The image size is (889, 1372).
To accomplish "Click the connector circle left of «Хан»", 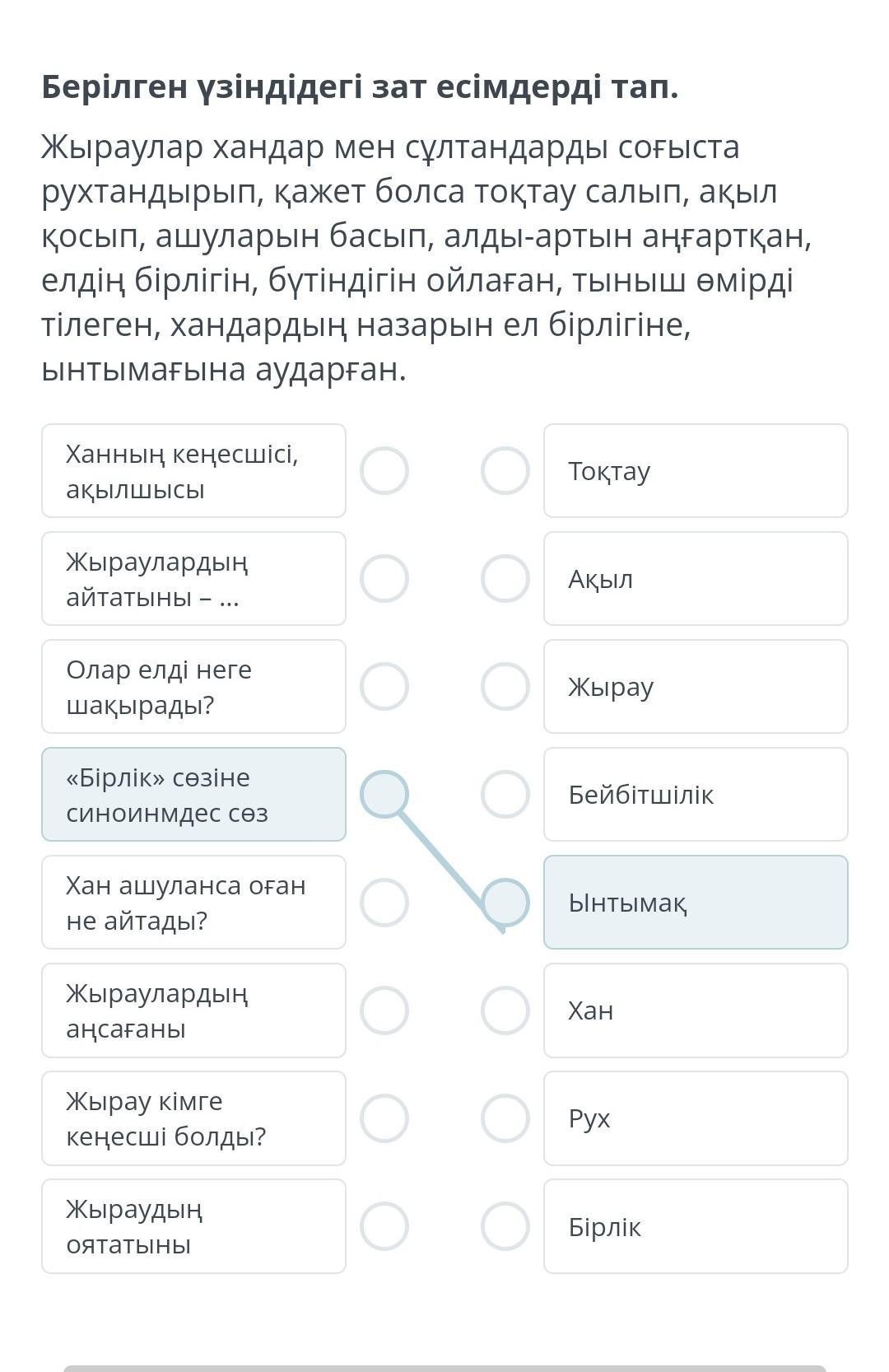I will 505,1010.
